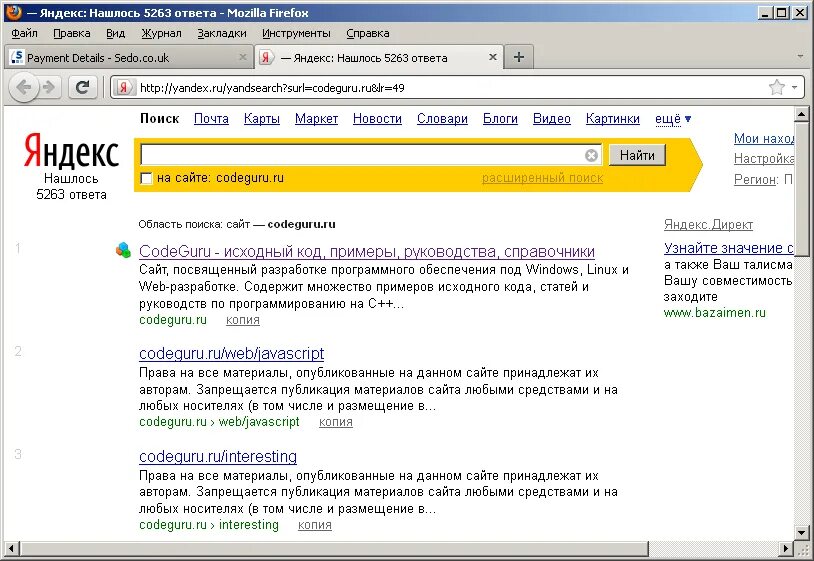
Task: Open 'копия' cached copy for result 1
Action: 242,320
